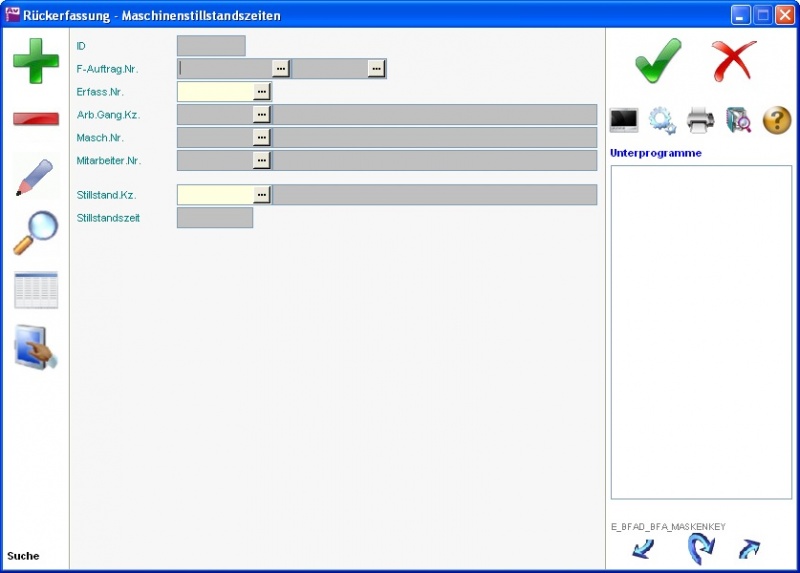Viewport: 800px width, 573px height.
Task: Click the red minus delete record icon
Action: coord(35,119)
